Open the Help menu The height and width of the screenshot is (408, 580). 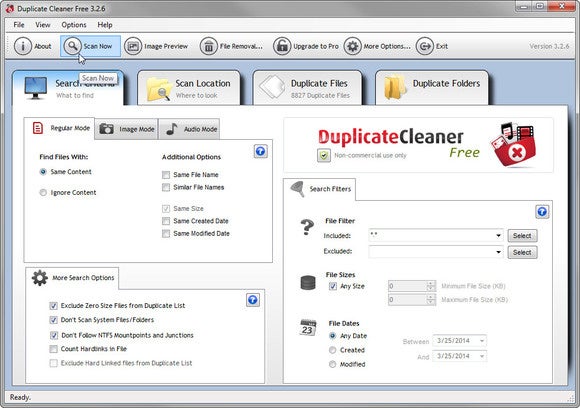coord(105,25)
